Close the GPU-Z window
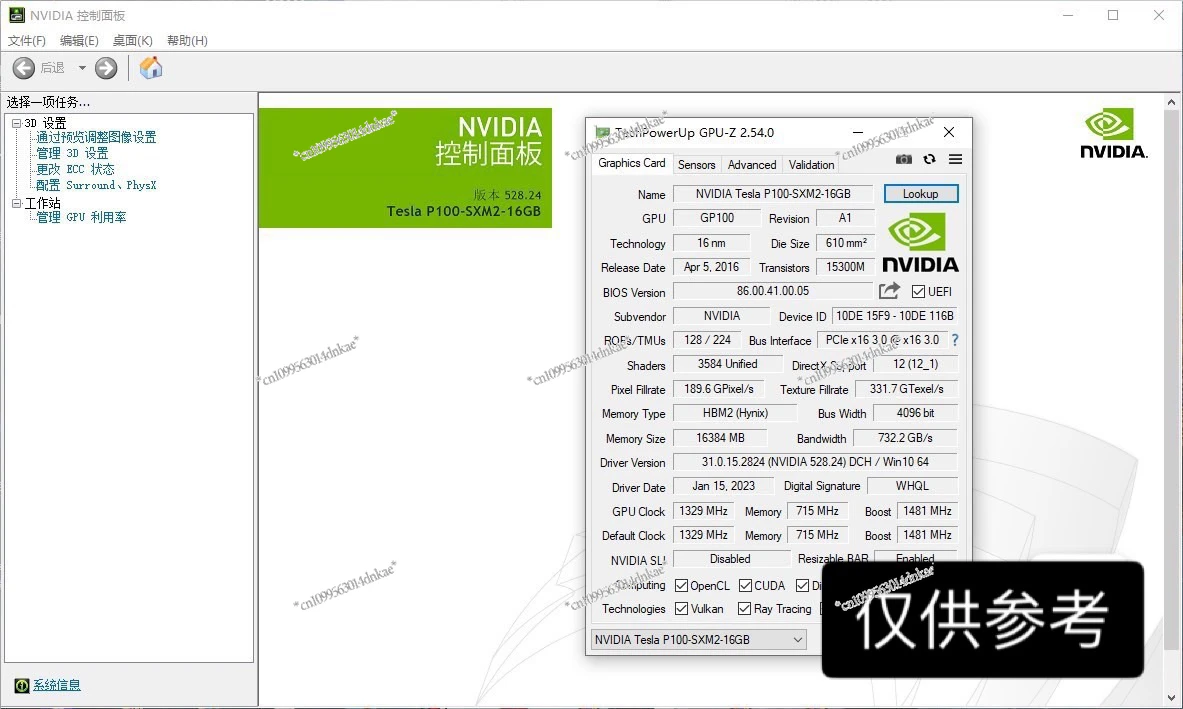This screenshot has height=709, width=1183. 949,132
